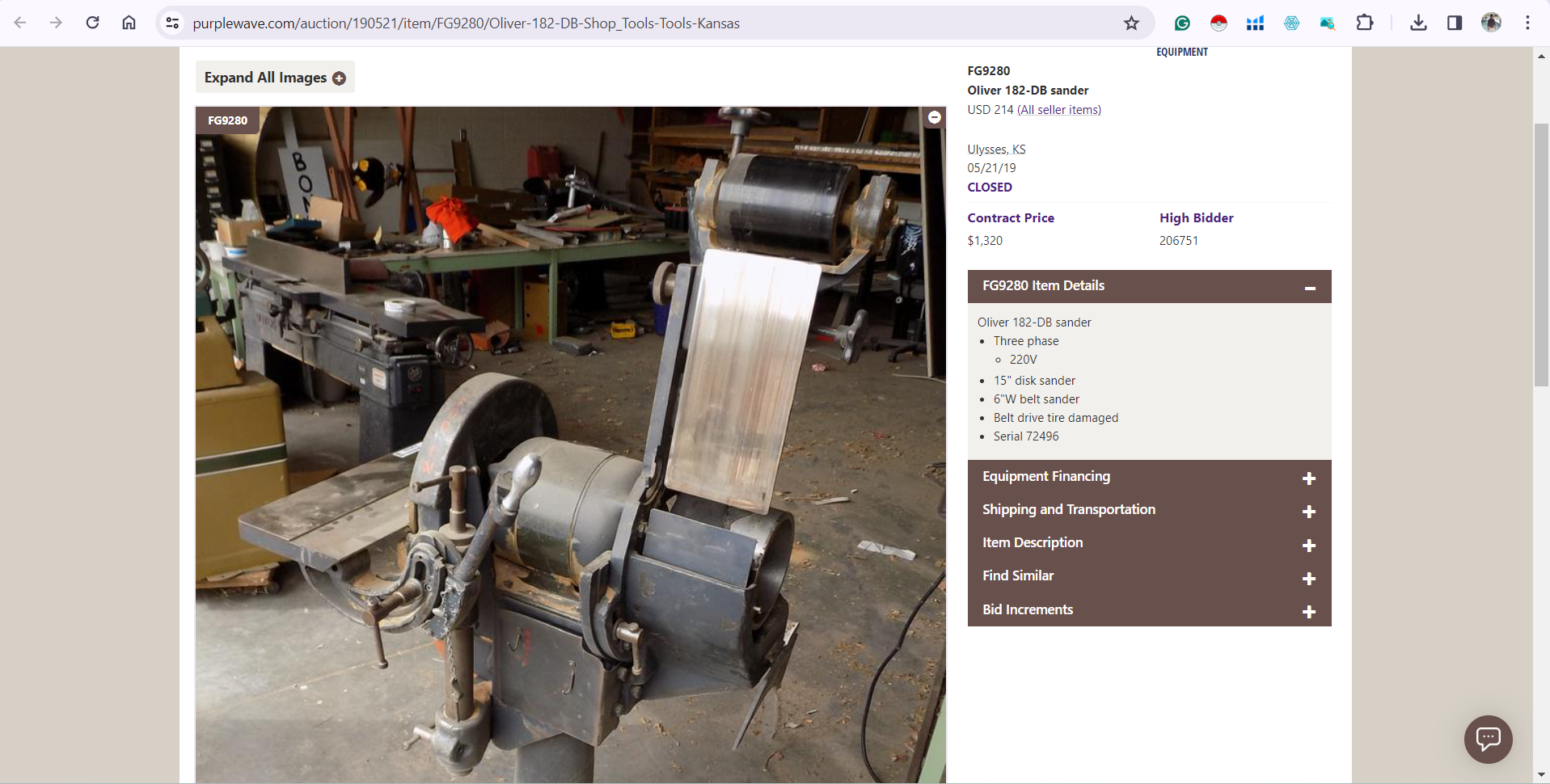Expand all item images

(x=275, y=78)
